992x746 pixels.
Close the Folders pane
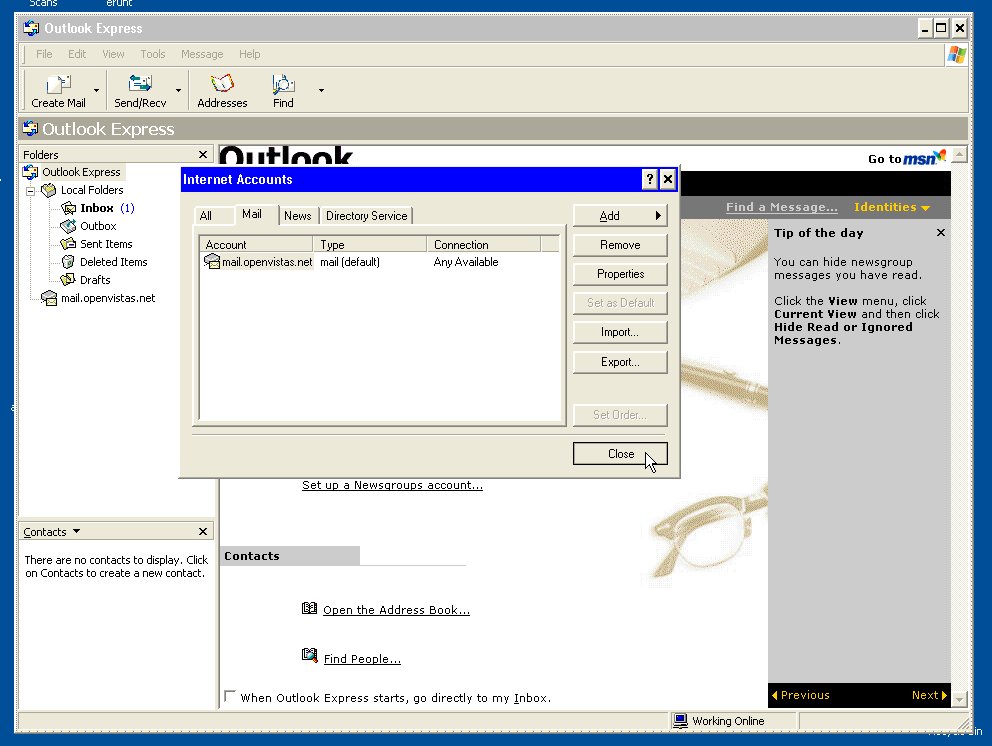coord(203,154)
